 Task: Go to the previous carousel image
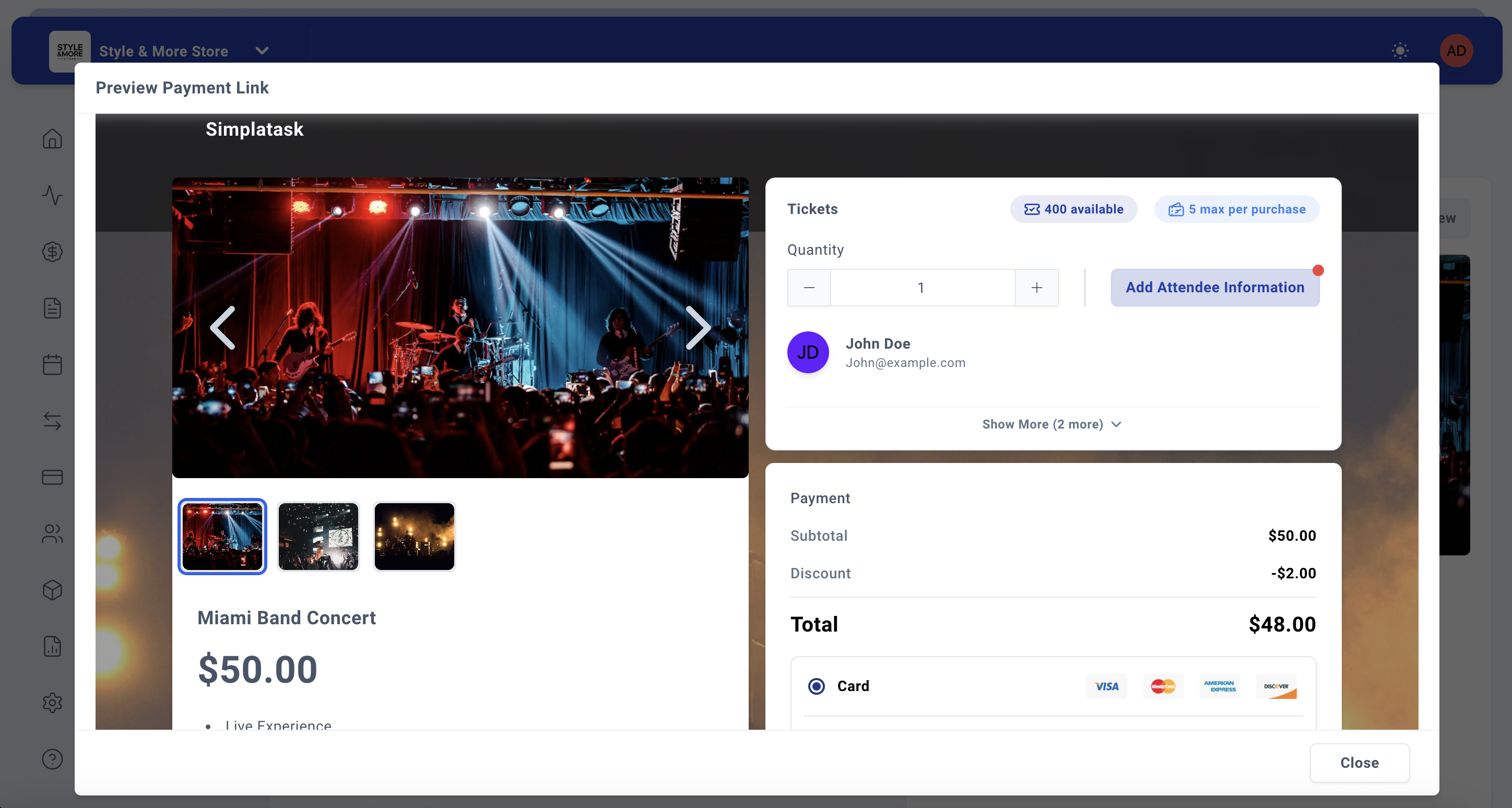click(x=222, y=327)
